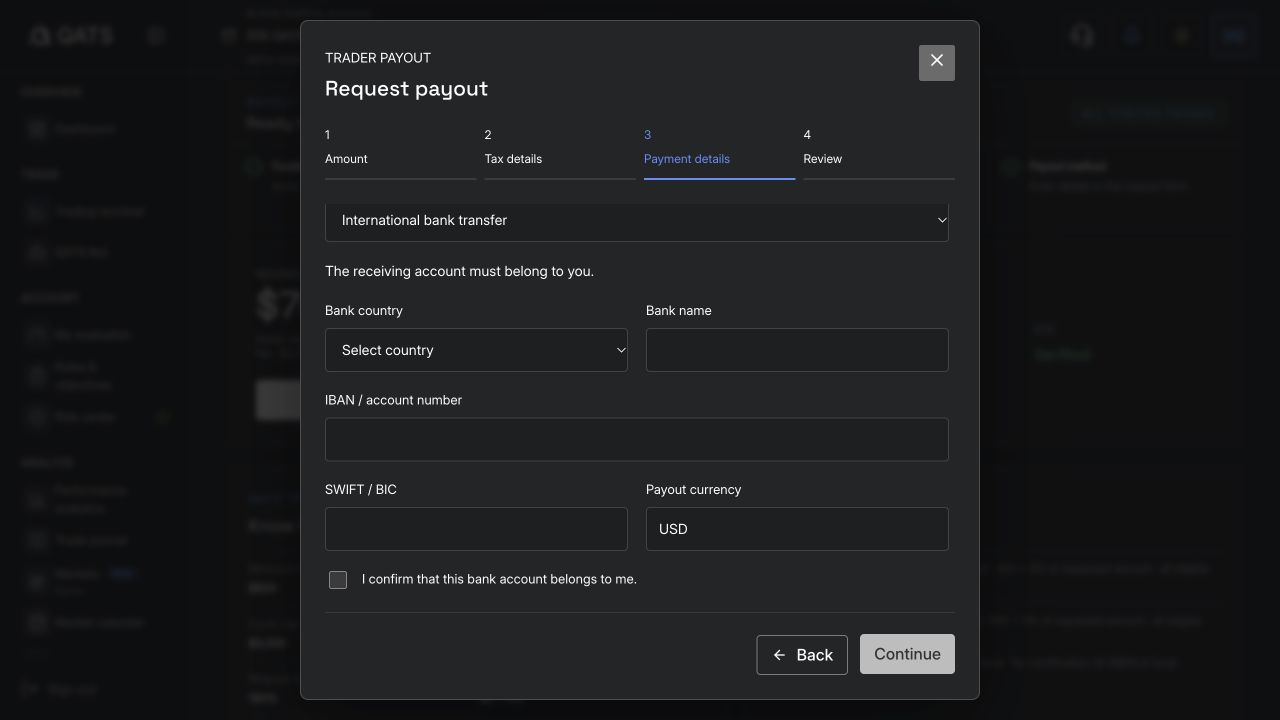Close the Request payout dialog
The height and width of the screenshot is (720, 1280).
point(937,62)
